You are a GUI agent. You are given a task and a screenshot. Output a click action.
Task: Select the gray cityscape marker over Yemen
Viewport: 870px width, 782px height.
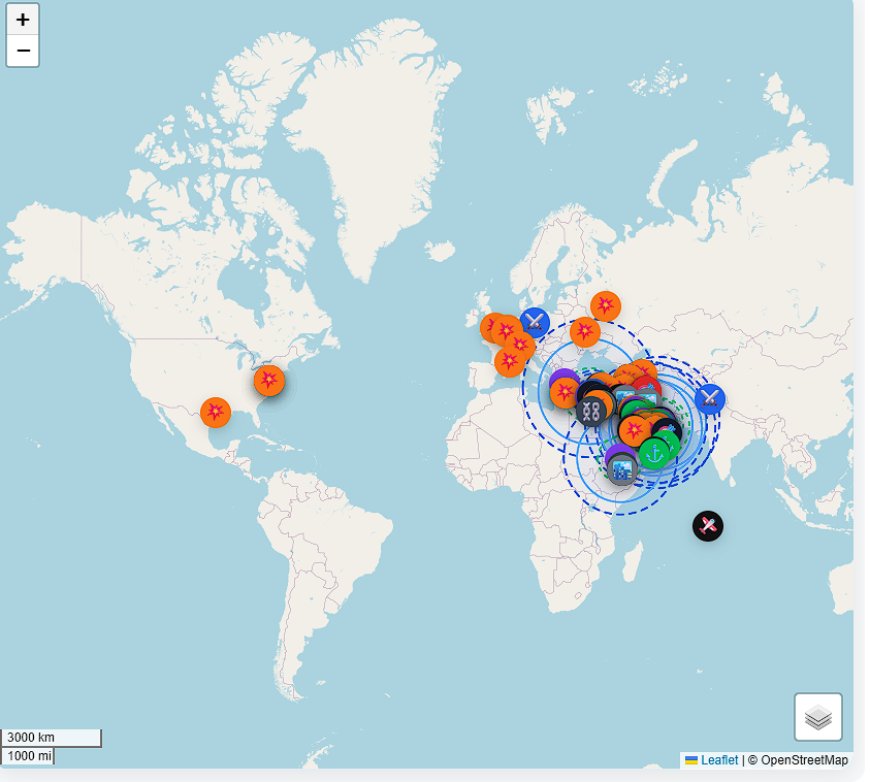(x=622, y=471)
